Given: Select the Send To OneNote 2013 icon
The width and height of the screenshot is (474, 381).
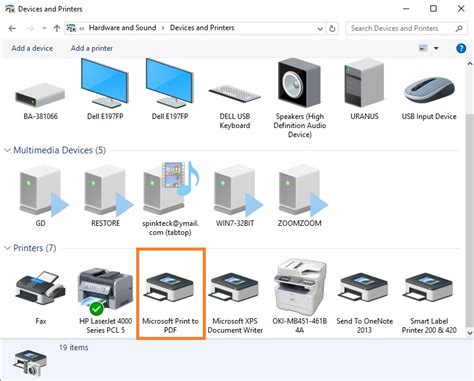Looking at the screenshot, I should pyautogui.click(x=364, y=288).
